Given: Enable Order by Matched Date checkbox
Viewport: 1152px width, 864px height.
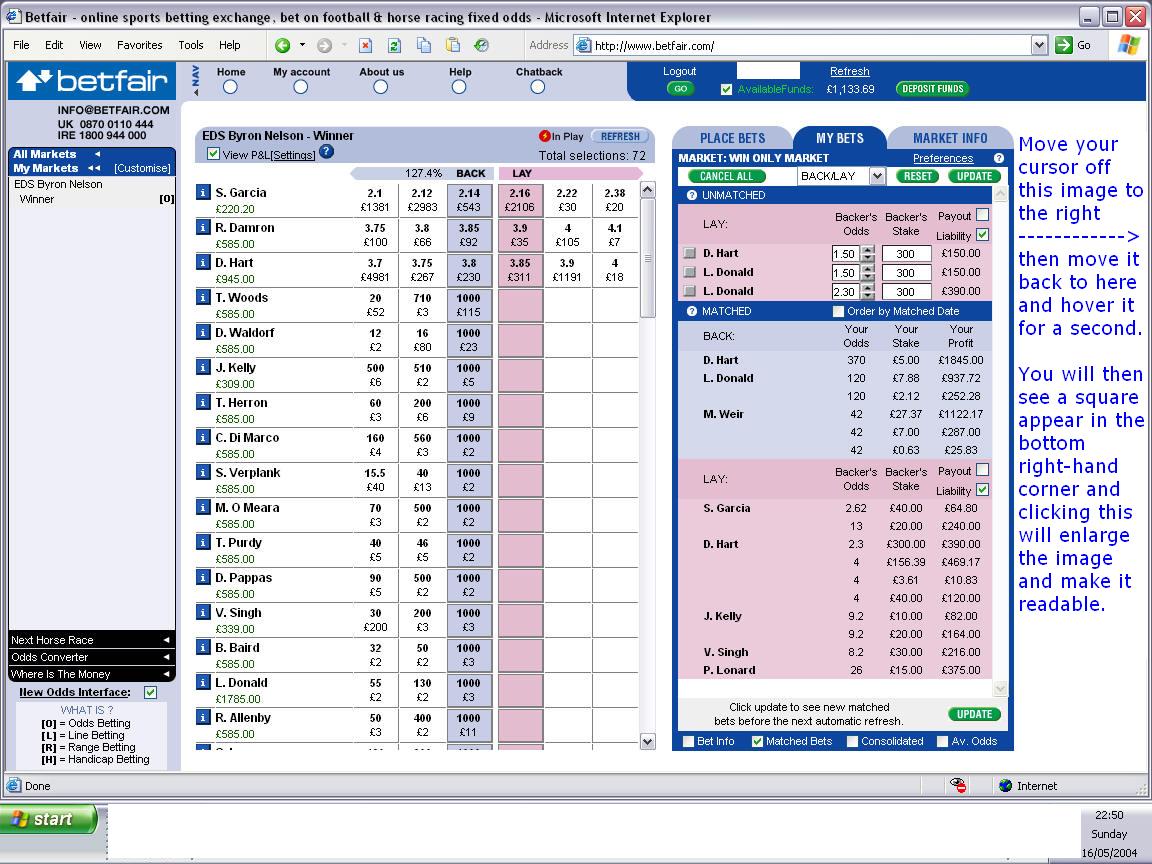Looking at the screenshot, I should tap(838, 311).
